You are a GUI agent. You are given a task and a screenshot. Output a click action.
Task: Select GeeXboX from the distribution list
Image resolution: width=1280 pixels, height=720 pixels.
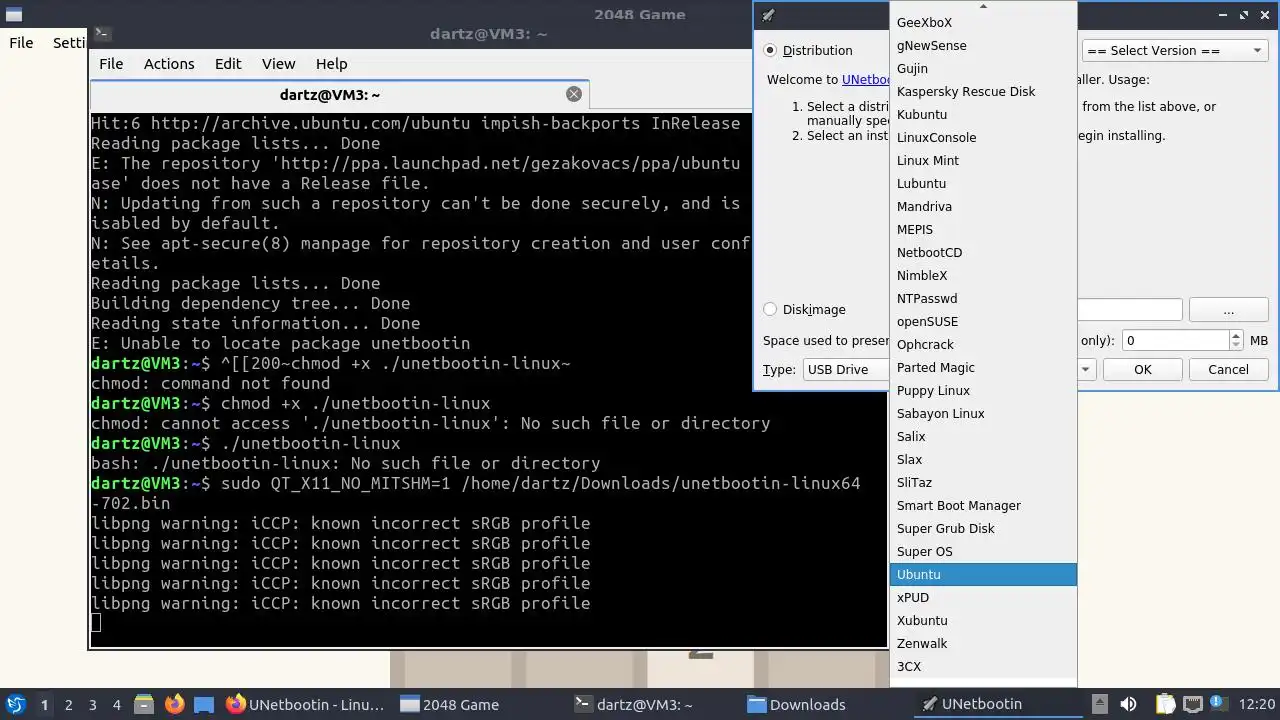click(983, 22)
